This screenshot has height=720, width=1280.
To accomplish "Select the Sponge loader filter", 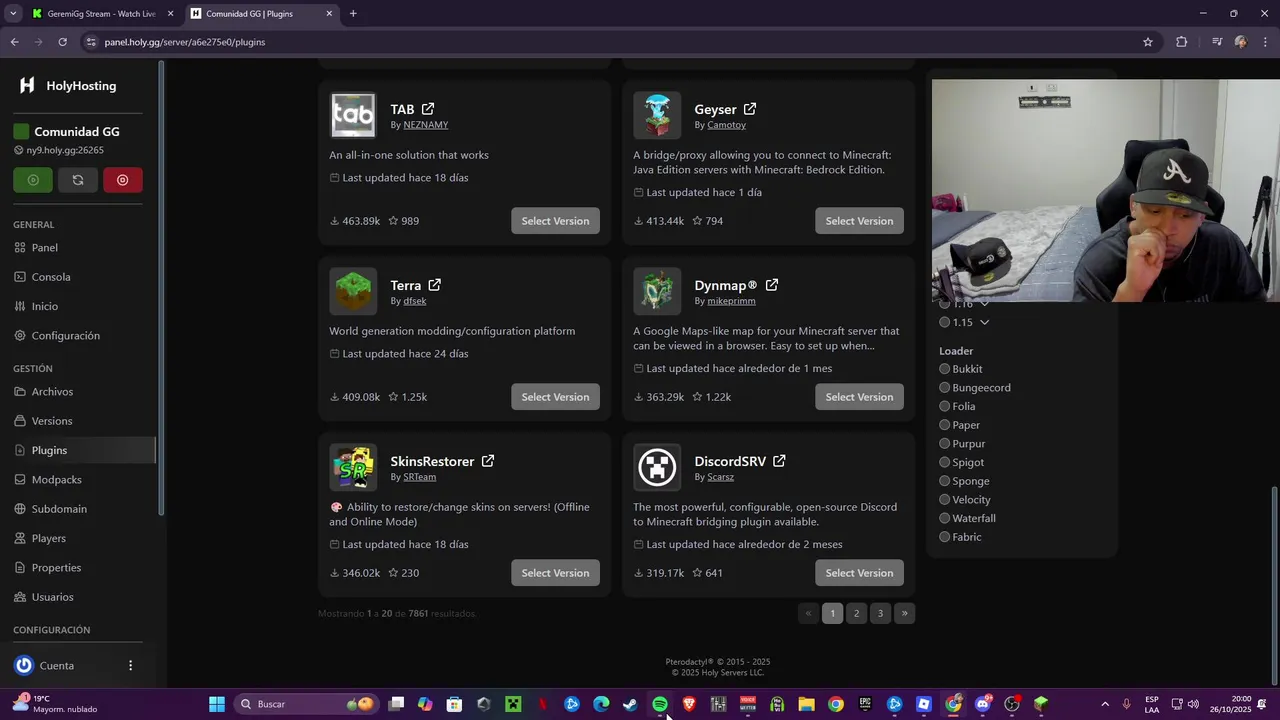I will 944,481.
